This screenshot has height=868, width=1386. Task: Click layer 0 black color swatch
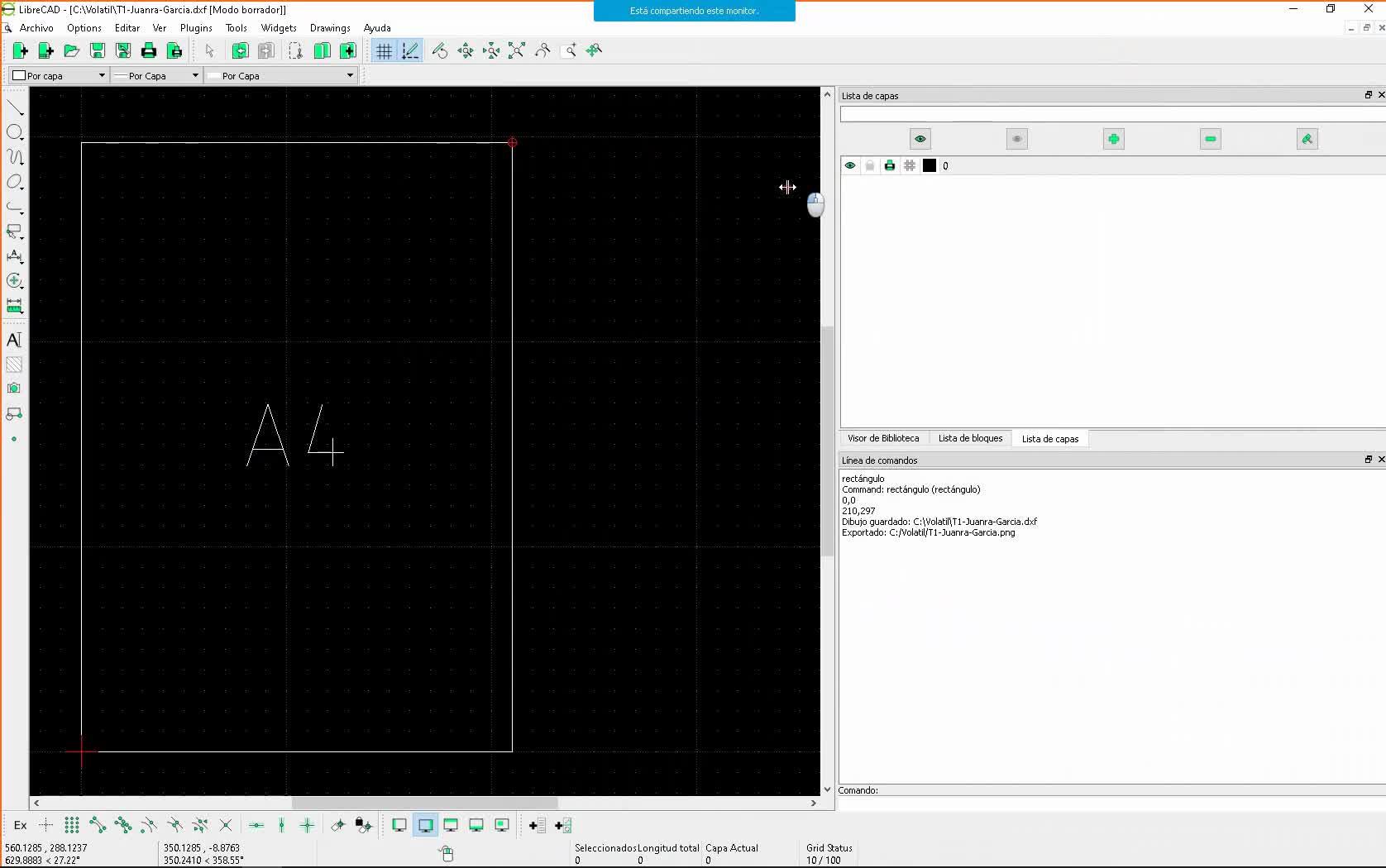[x=930, y=166]
